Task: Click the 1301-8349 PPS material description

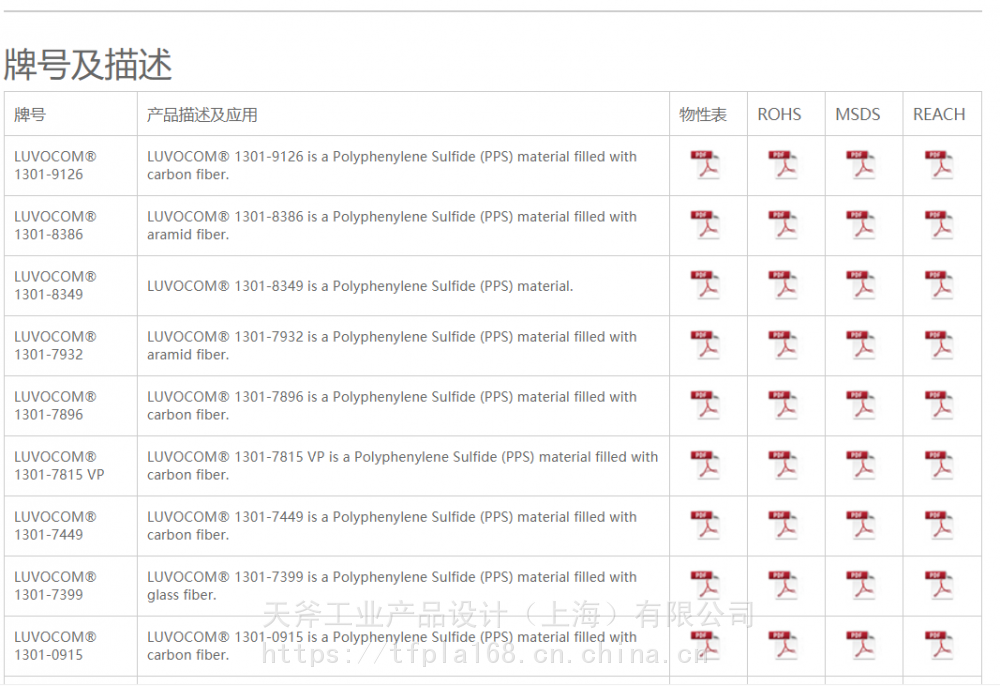Action: [360, 286]
